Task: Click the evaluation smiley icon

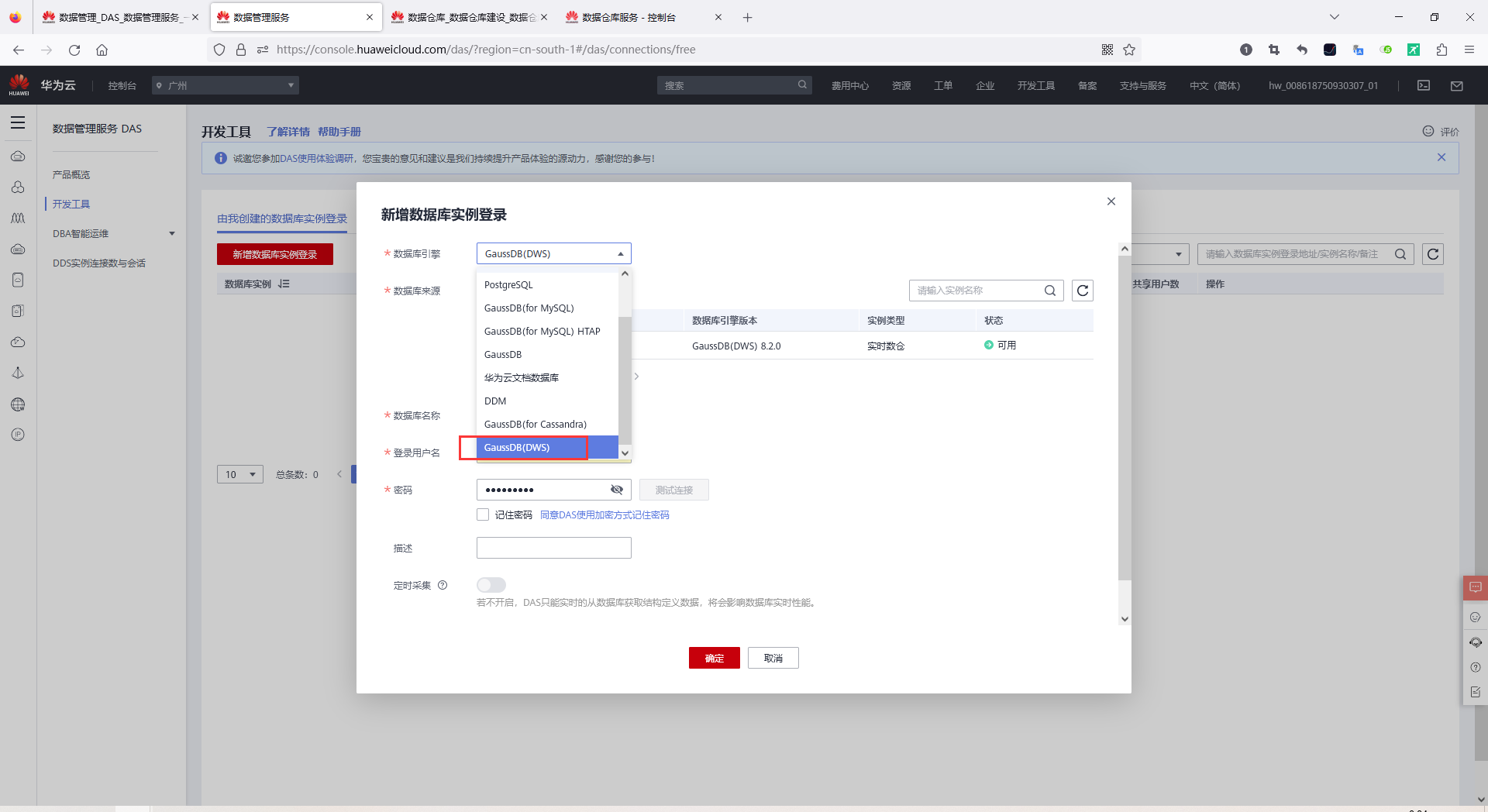Action: point(1428,131)
